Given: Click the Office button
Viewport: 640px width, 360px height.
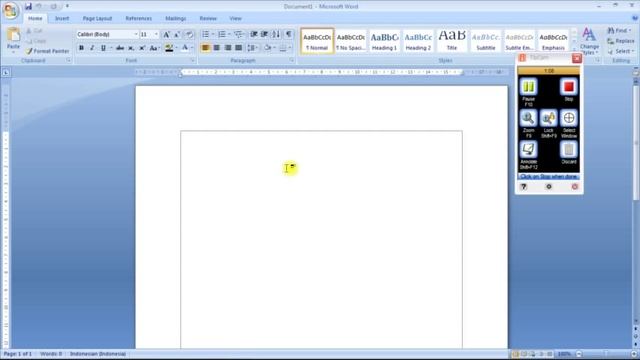Looking at the screenshot, I should (10, 10).
